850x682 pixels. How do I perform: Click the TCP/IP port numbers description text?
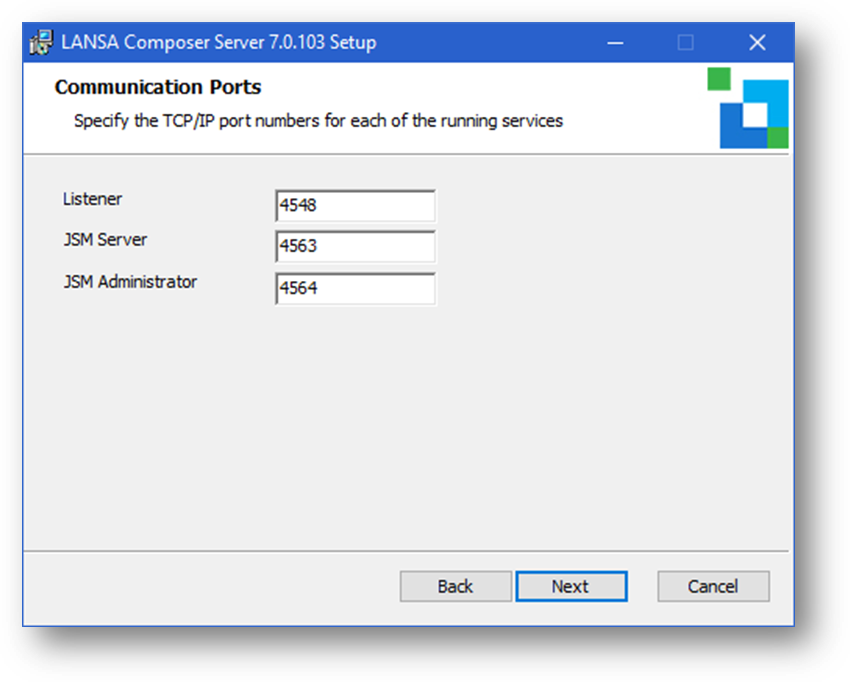pos(318,121)
